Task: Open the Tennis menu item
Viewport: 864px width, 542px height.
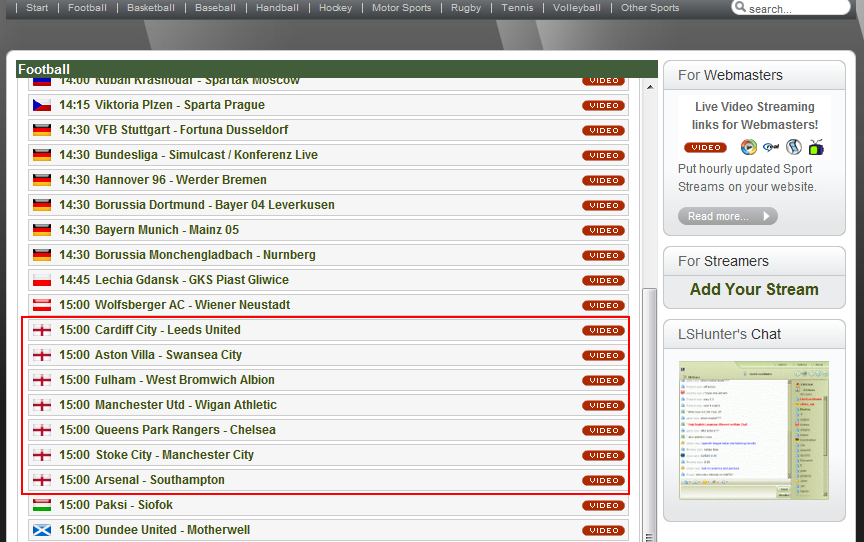Action: tap(517, 8)
